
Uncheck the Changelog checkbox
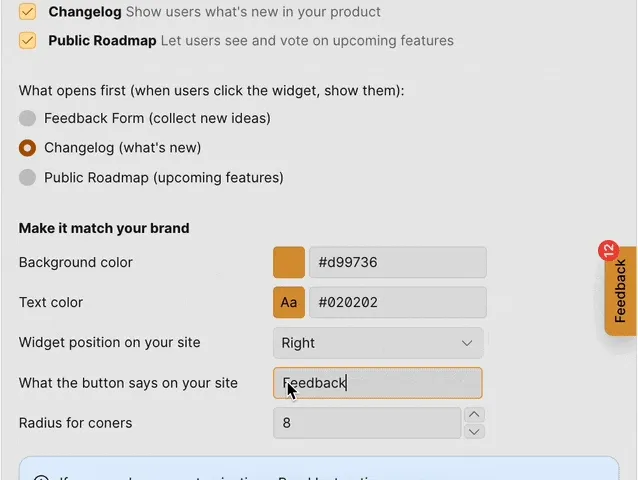point(27,12)
